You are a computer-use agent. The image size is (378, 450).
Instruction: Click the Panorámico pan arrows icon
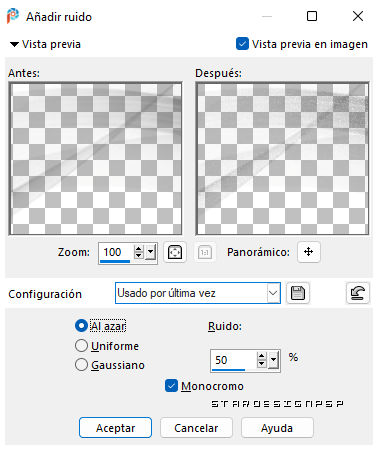[309, 252]
